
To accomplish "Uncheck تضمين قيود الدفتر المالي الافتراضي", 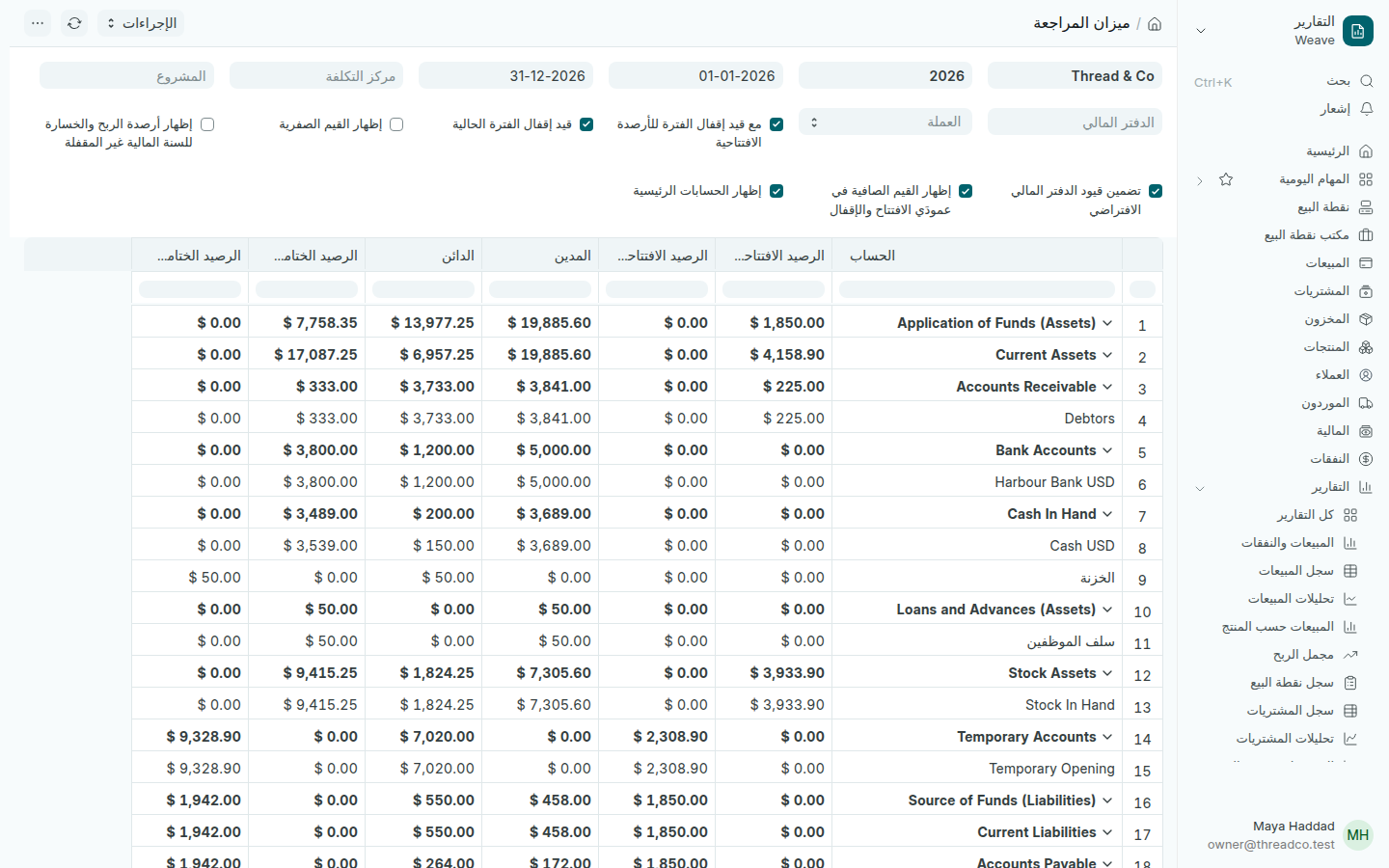I will tap(1156, 191).
